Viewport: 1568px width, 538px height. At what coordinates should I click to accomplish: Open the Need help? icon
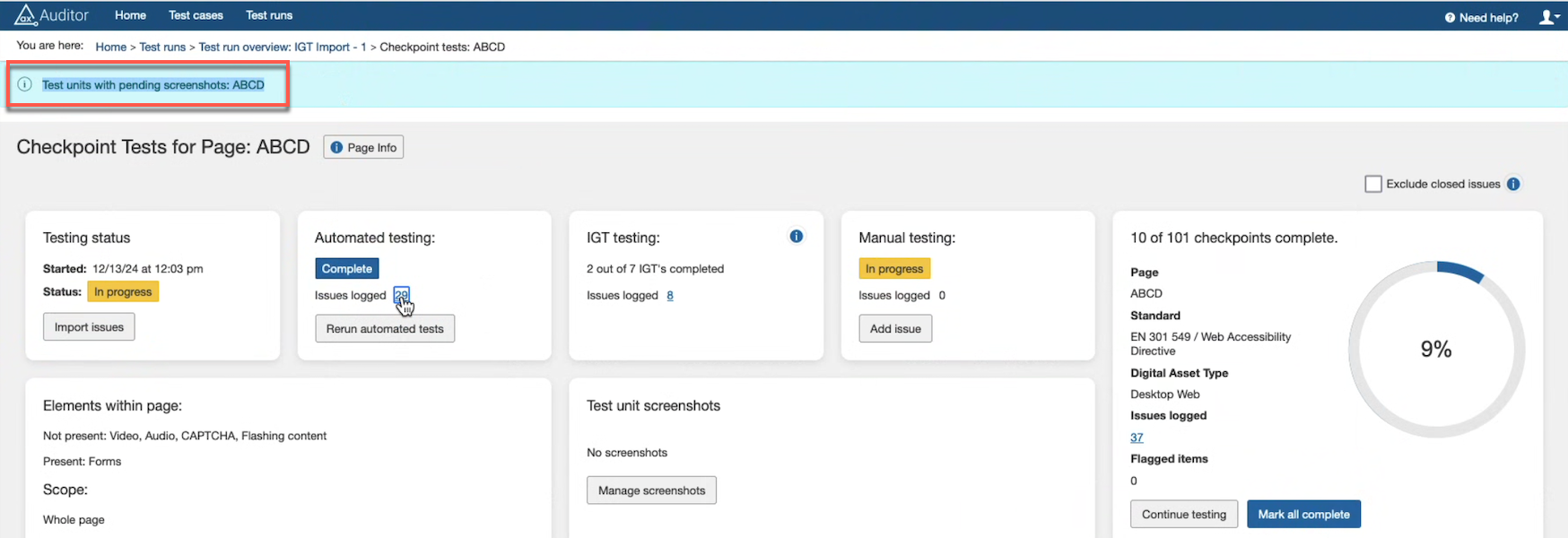[x=1450, y=18]
